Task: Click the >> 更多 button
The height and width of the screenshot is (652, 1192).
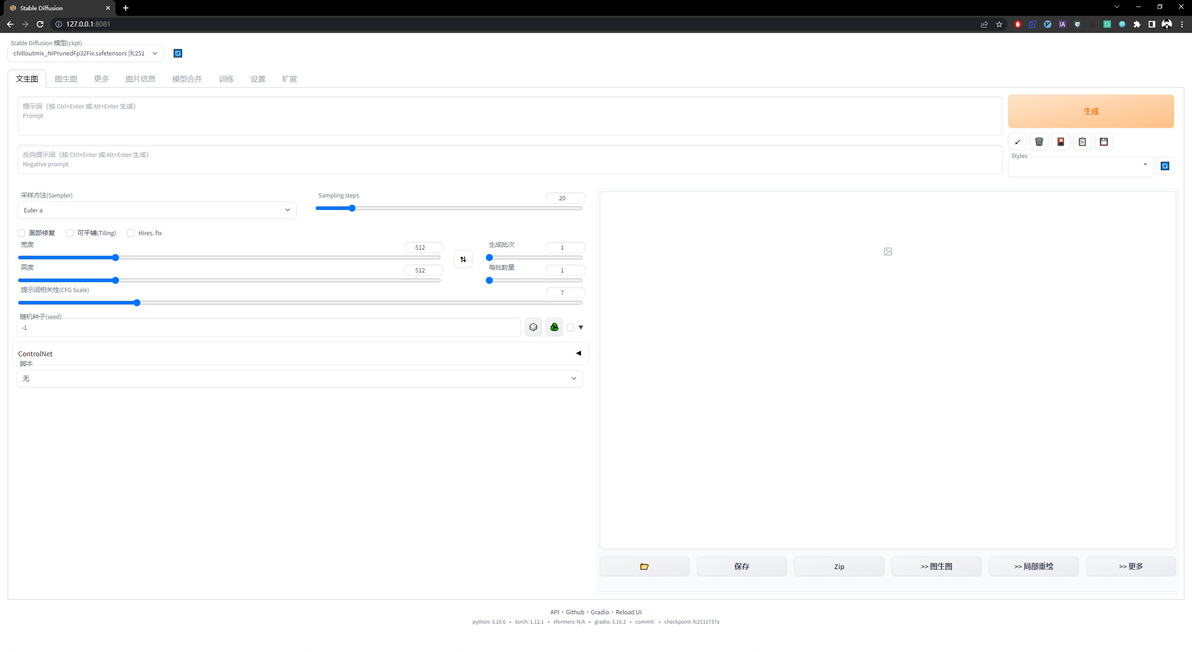Action: point(1131,566)
